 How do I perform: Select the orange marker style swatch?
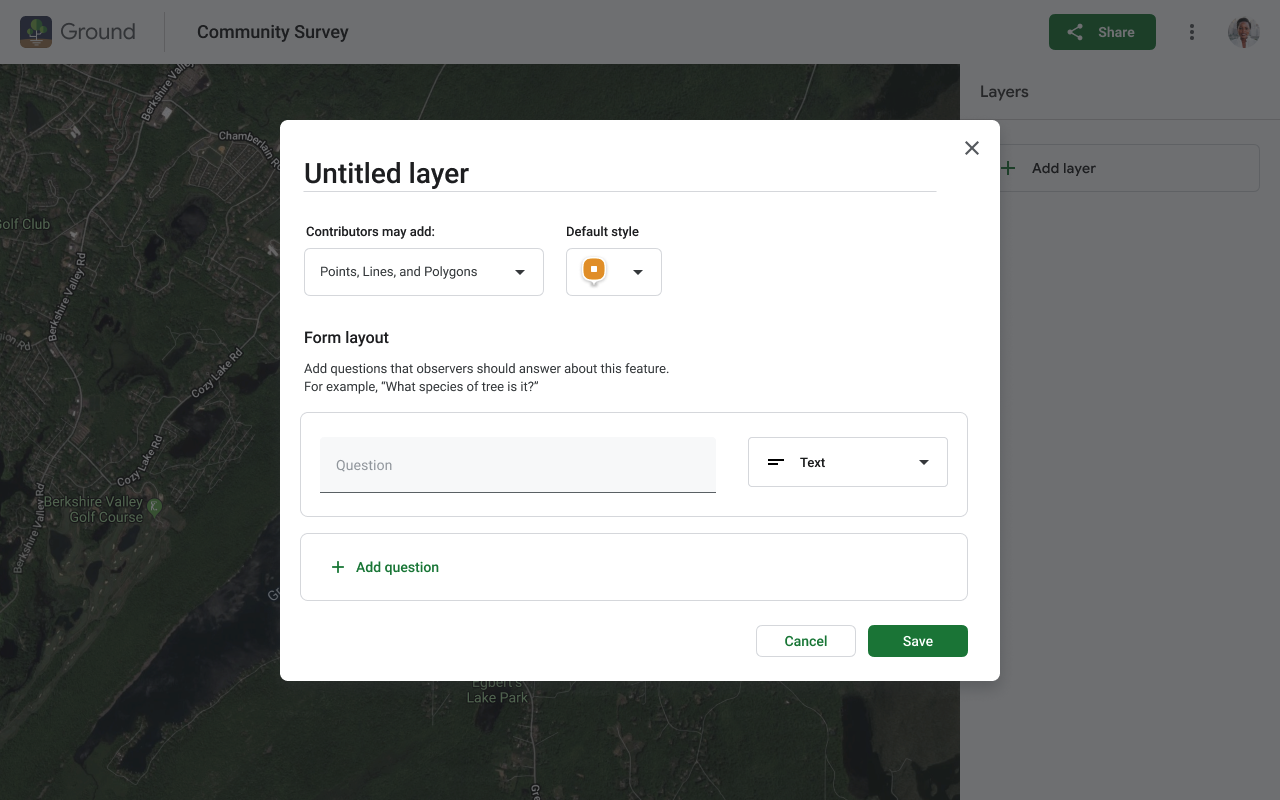pos(595,270)
